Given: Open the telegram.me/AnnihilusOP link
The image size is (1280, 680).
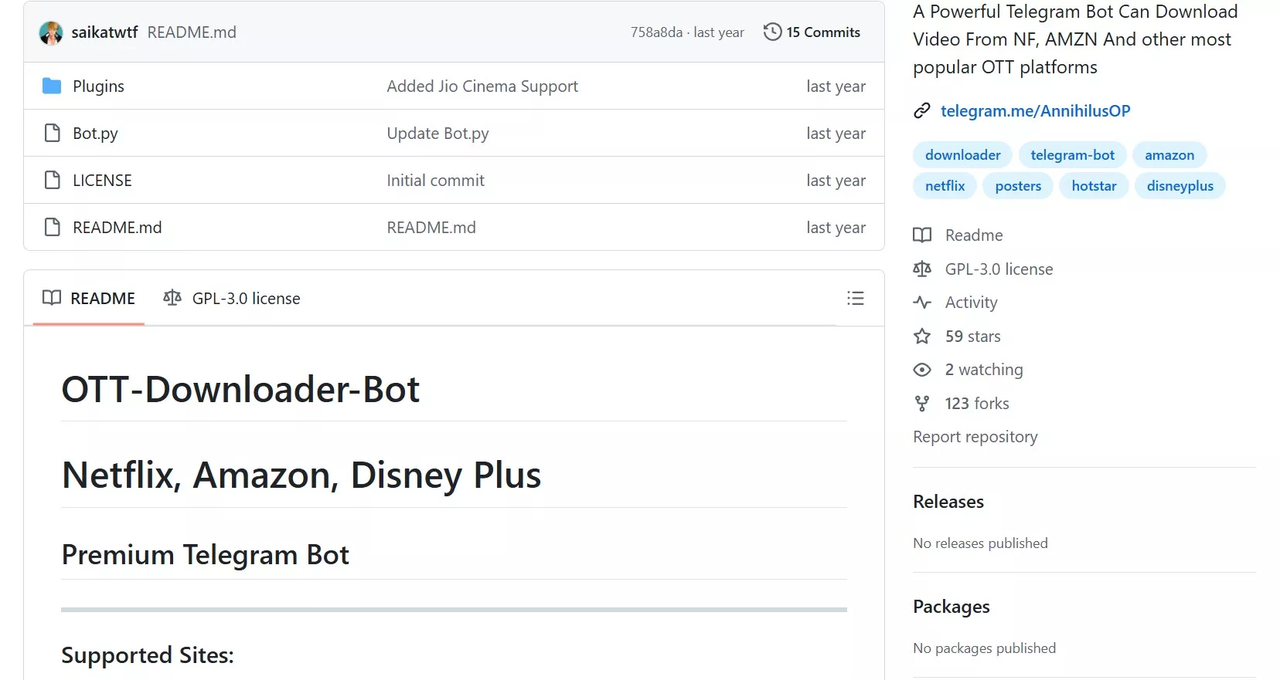Looking at the screenshot, I should (1035, 110).
